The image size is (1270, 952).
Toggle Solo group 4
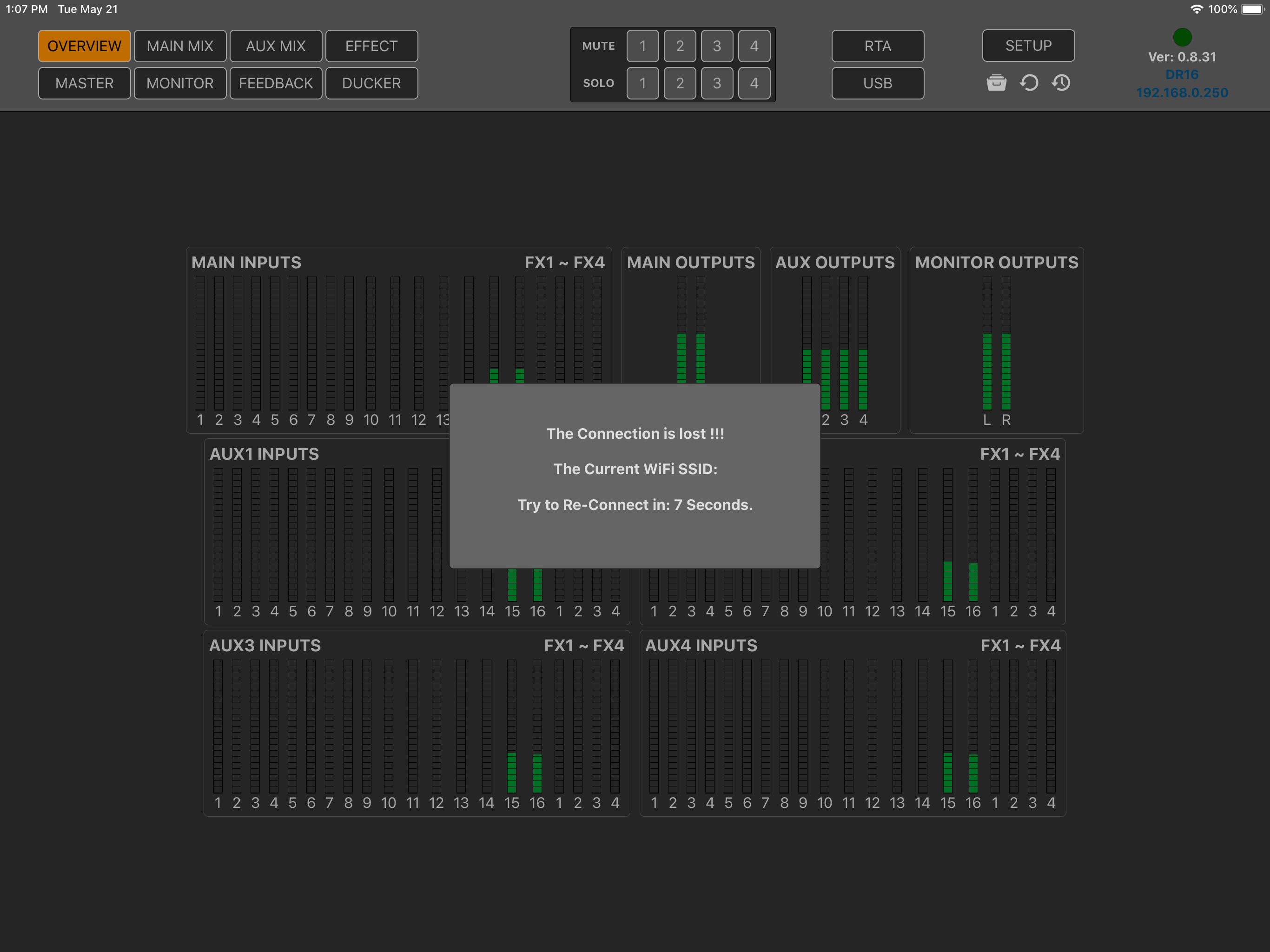click(754, 83)
